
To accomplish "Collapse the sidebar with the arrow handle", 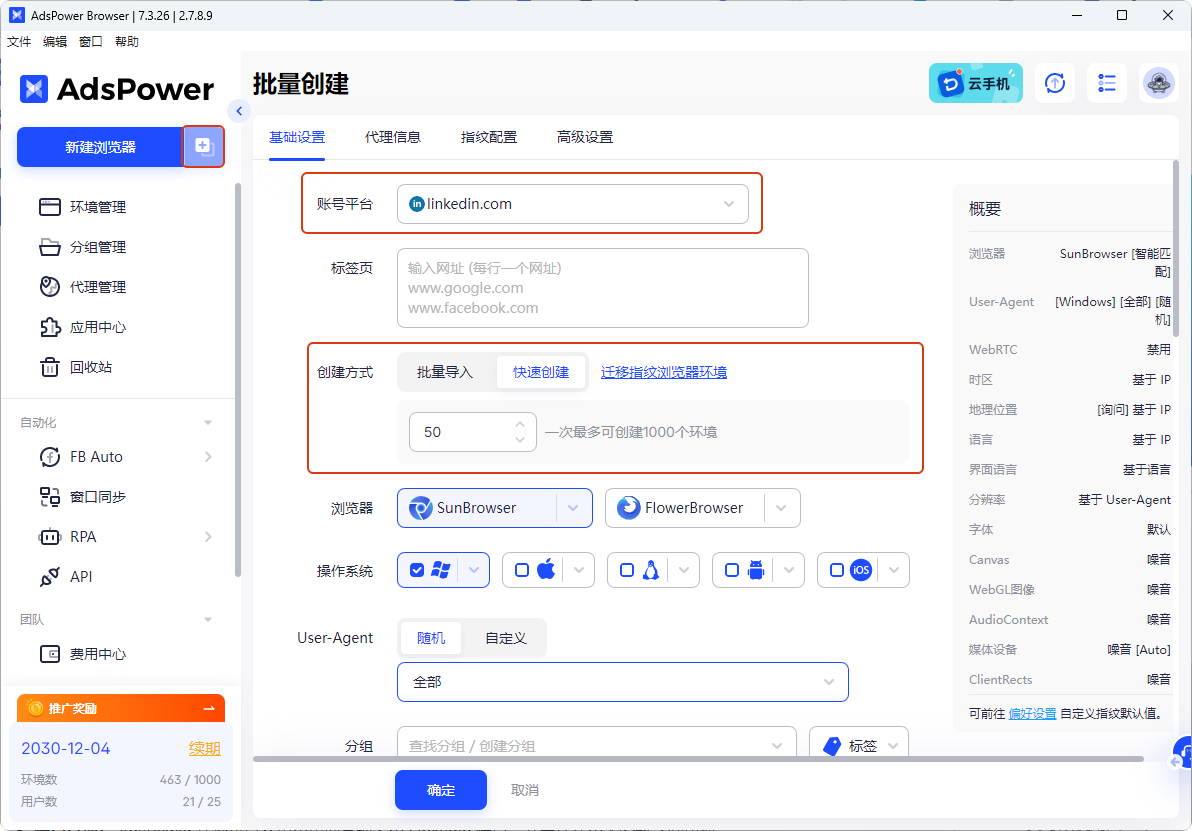I will click(238, 110).
